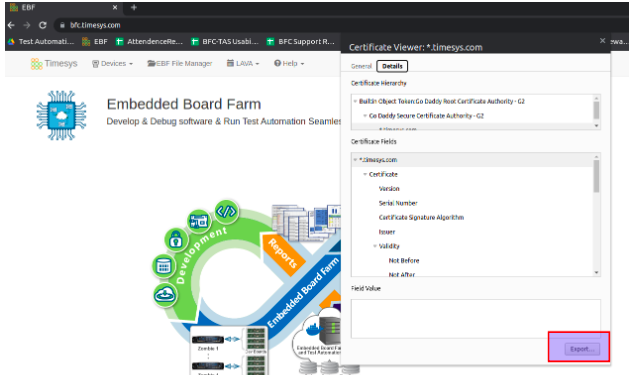Open BFC Support R... bookmark

(x=300, y=41)
